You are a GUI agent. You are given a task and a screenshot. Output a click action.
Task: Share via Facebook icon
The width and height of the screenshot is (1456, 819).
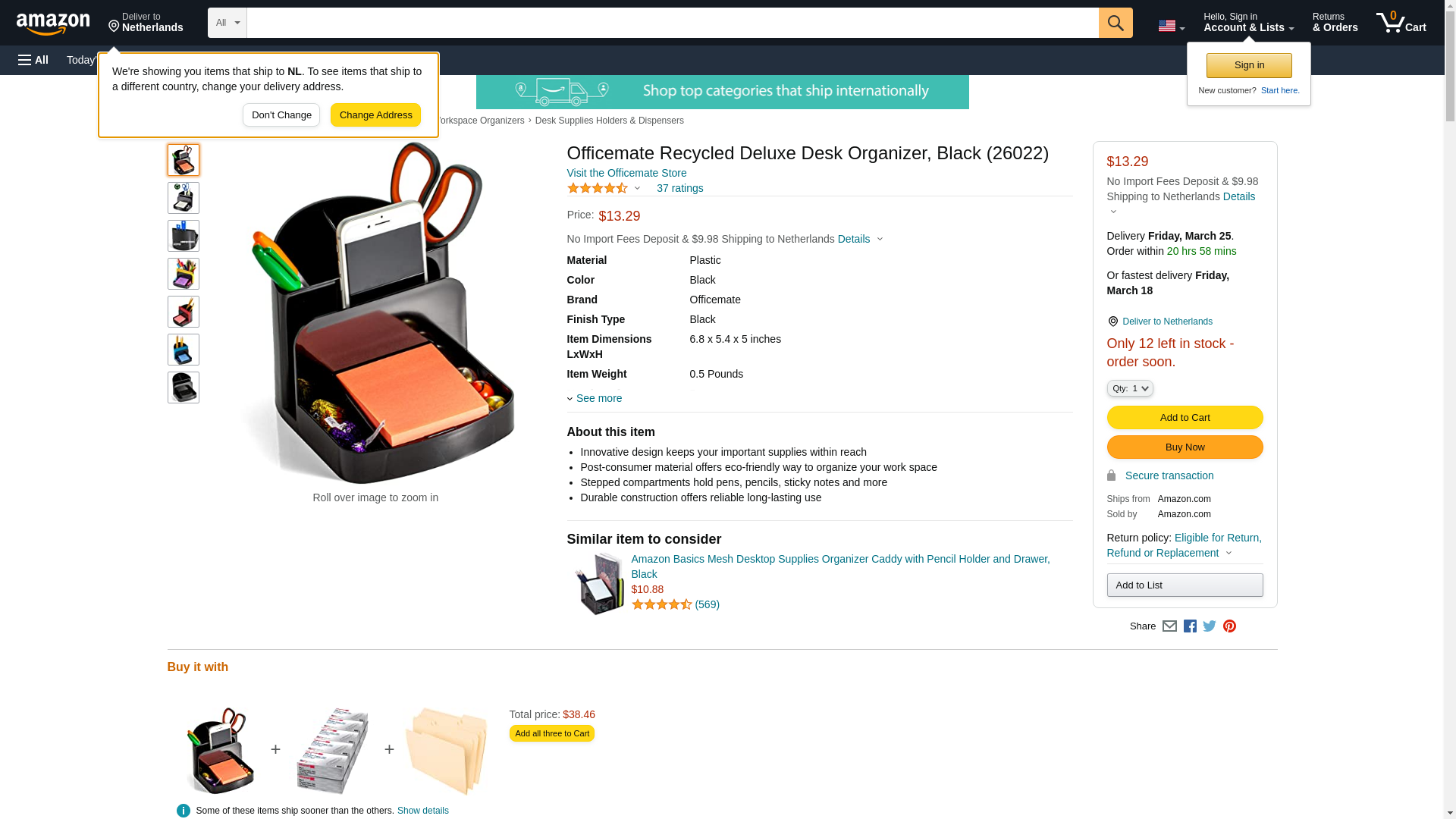pyautogui.click(x=1190, y=626)
